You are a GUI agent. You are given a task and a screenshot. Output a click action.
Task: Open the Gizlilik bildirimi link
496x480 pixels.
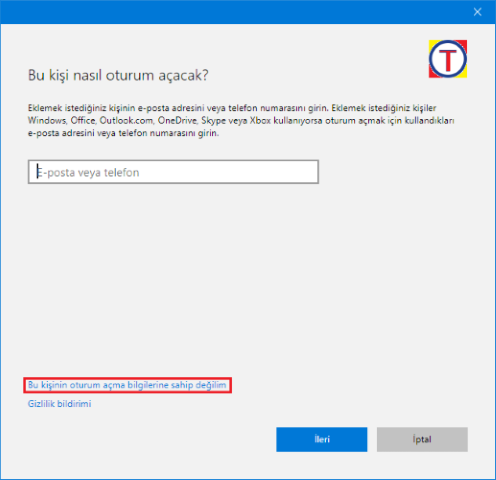click(59, 404)
